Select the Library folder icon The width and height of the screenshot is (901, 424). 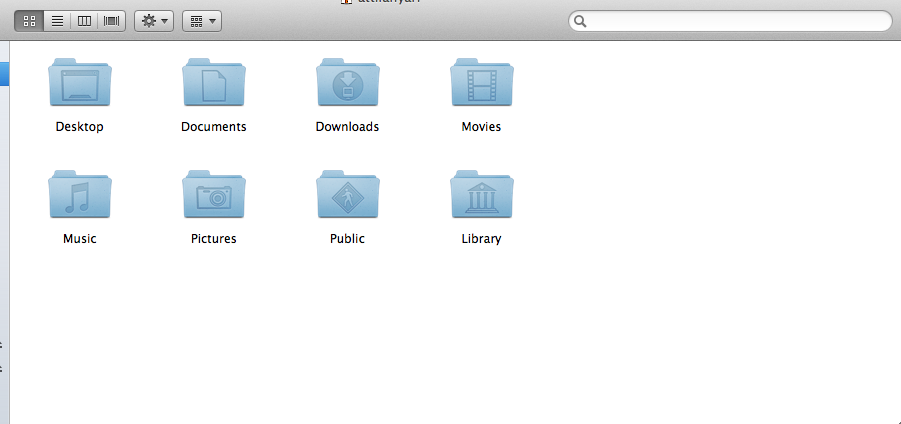482,194
